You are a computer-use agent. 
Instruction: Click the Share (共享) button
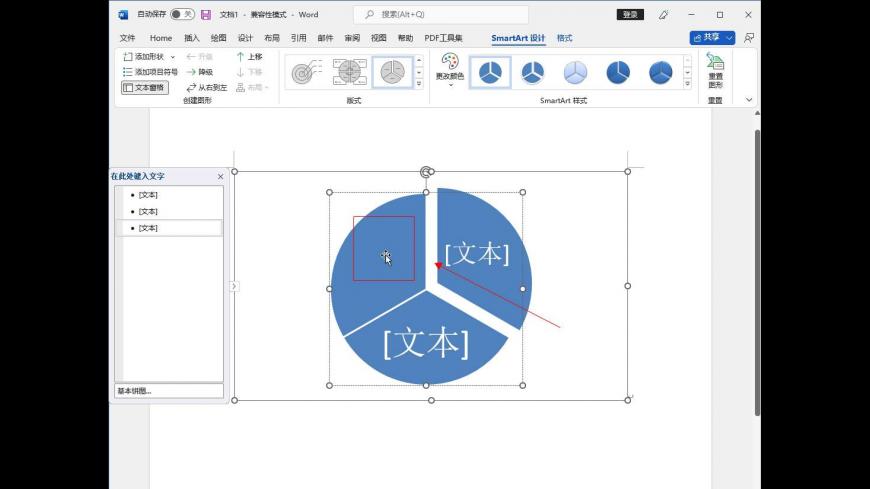point(712,38)
